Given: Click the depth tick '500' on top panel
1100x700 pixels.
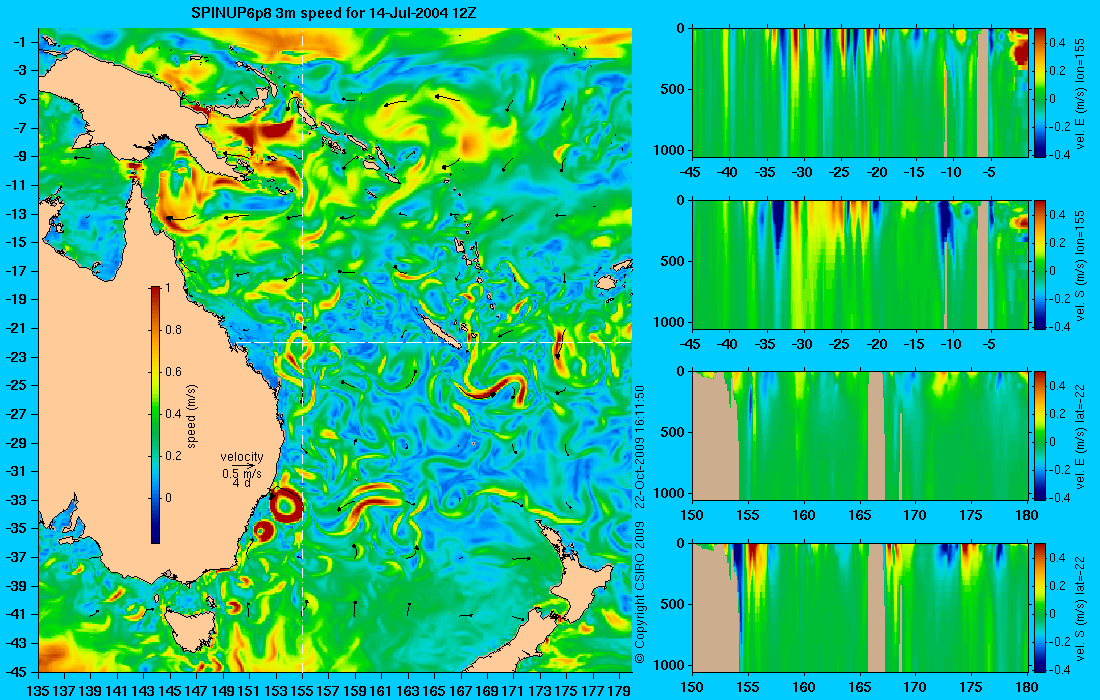Looking at the screenshot, I should point(673,90).
